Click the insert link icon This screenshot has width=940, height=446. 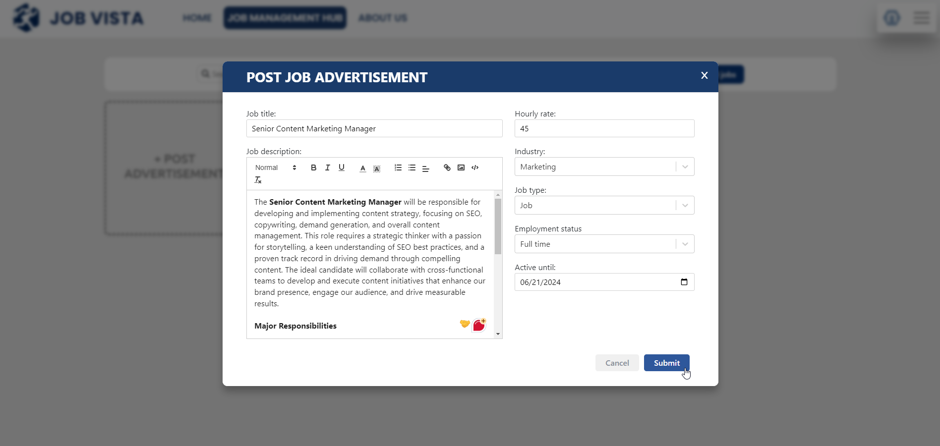click(447, 168)
